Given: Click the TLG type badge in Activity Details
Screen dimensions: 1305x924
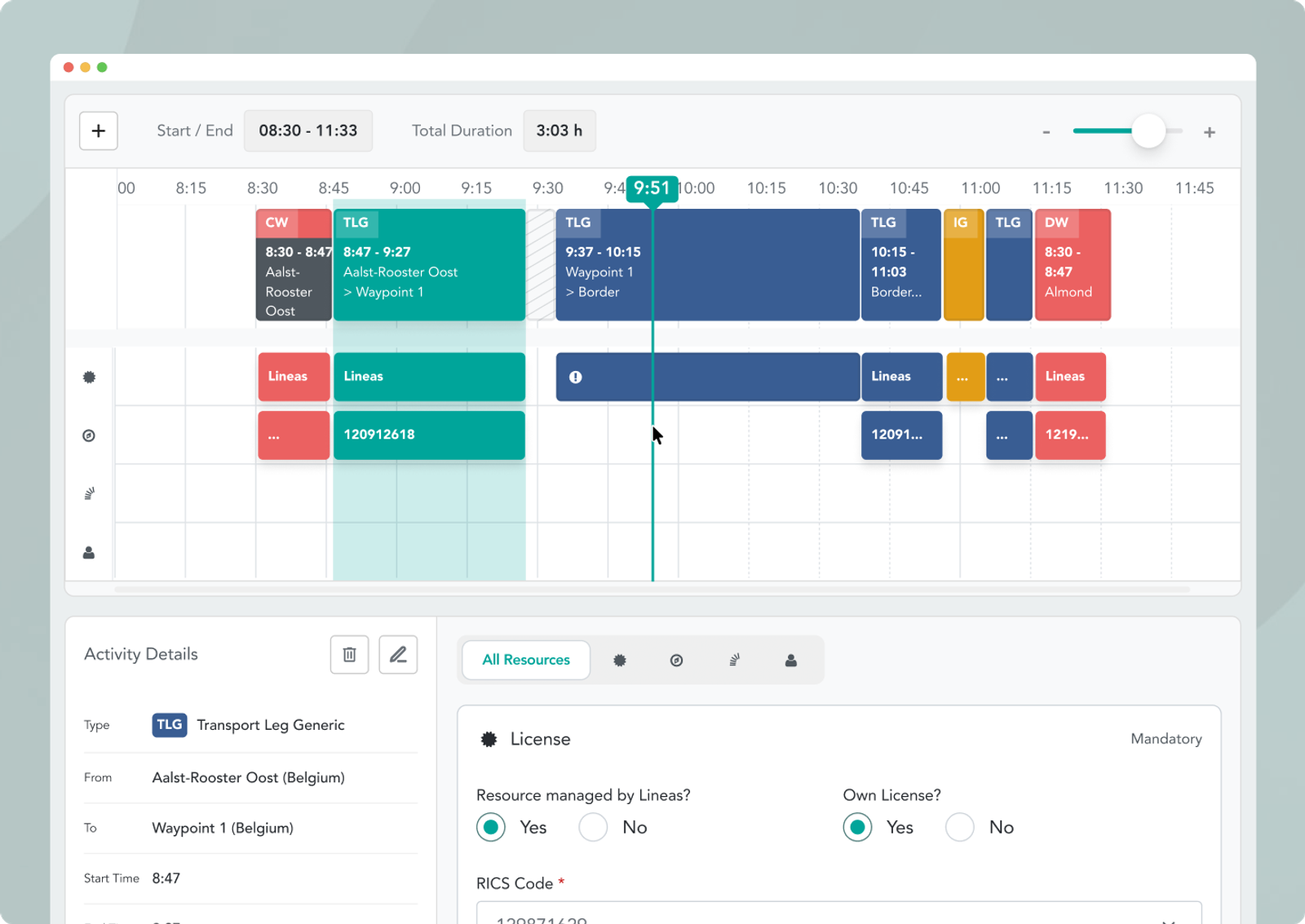Looking at the screenshot, I should click(x=170, y=725).
